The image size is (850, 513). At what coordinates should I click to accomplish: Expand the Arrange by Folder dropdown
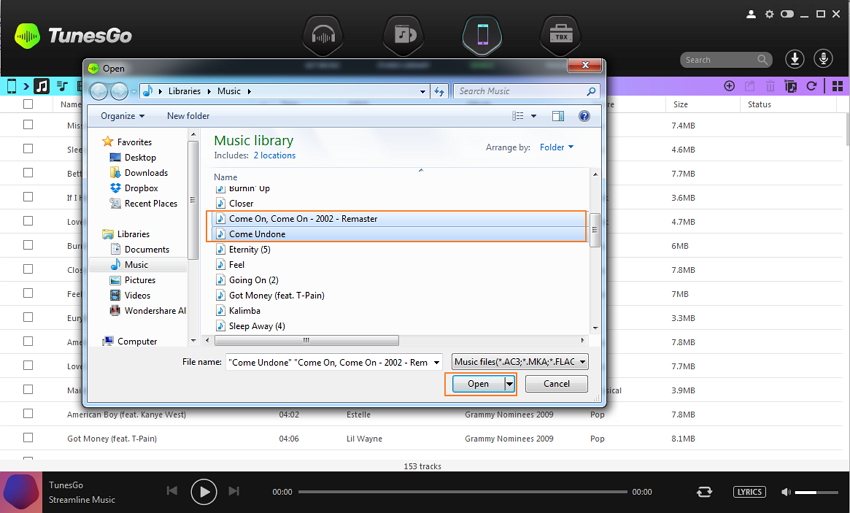point(557,147)
